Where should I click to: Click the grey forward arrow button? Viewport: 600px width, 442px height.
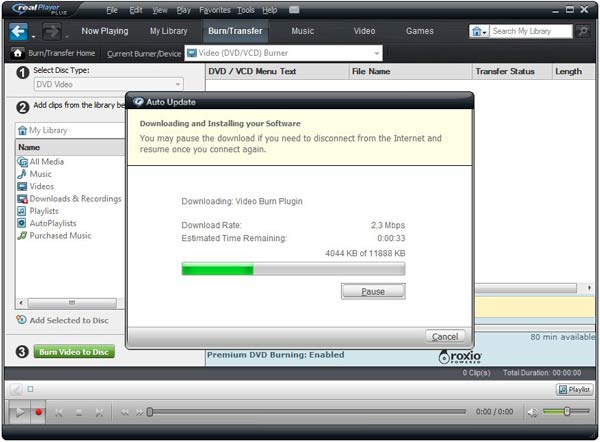pyautogui.click(x=52, y=31)
